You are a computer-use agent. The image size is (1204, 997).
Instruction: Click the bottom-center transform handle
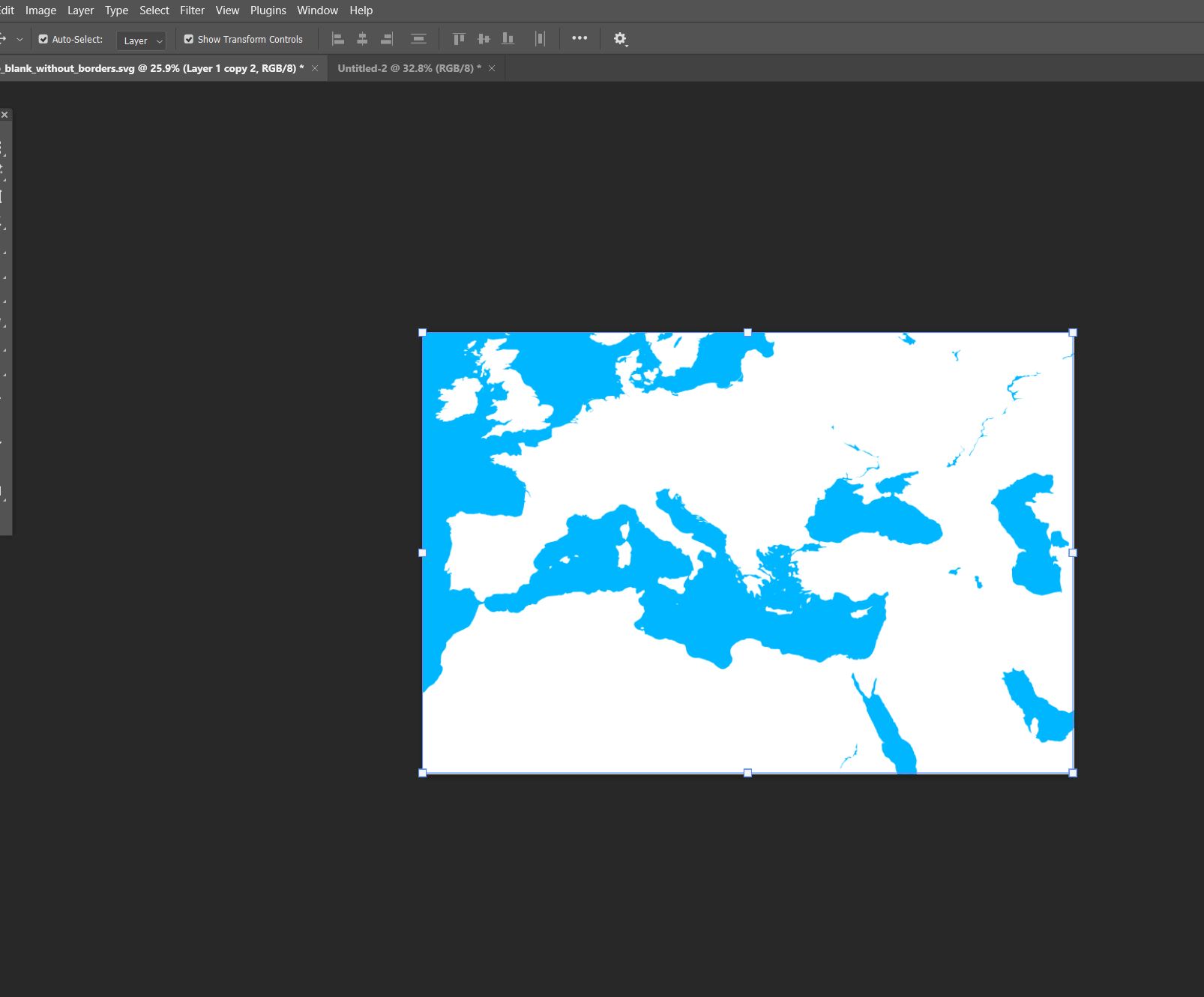tap(747, 773)
